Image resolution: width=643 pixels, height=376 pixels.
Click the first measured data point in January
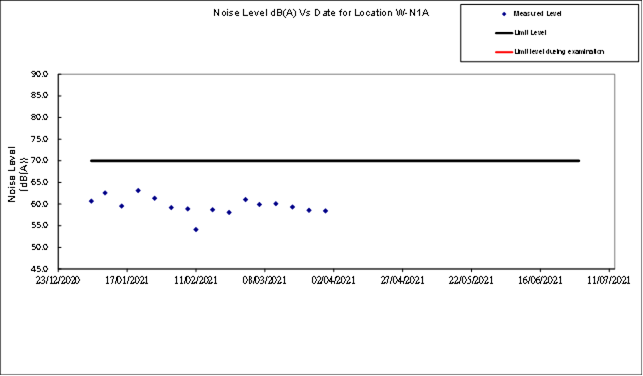pyautogui.click(x=91, y=201)
